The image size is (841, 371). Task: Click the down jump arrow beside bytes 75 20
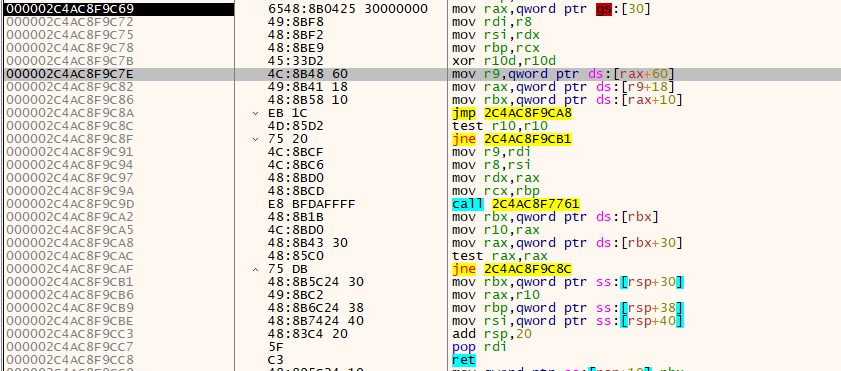(256, 139)
